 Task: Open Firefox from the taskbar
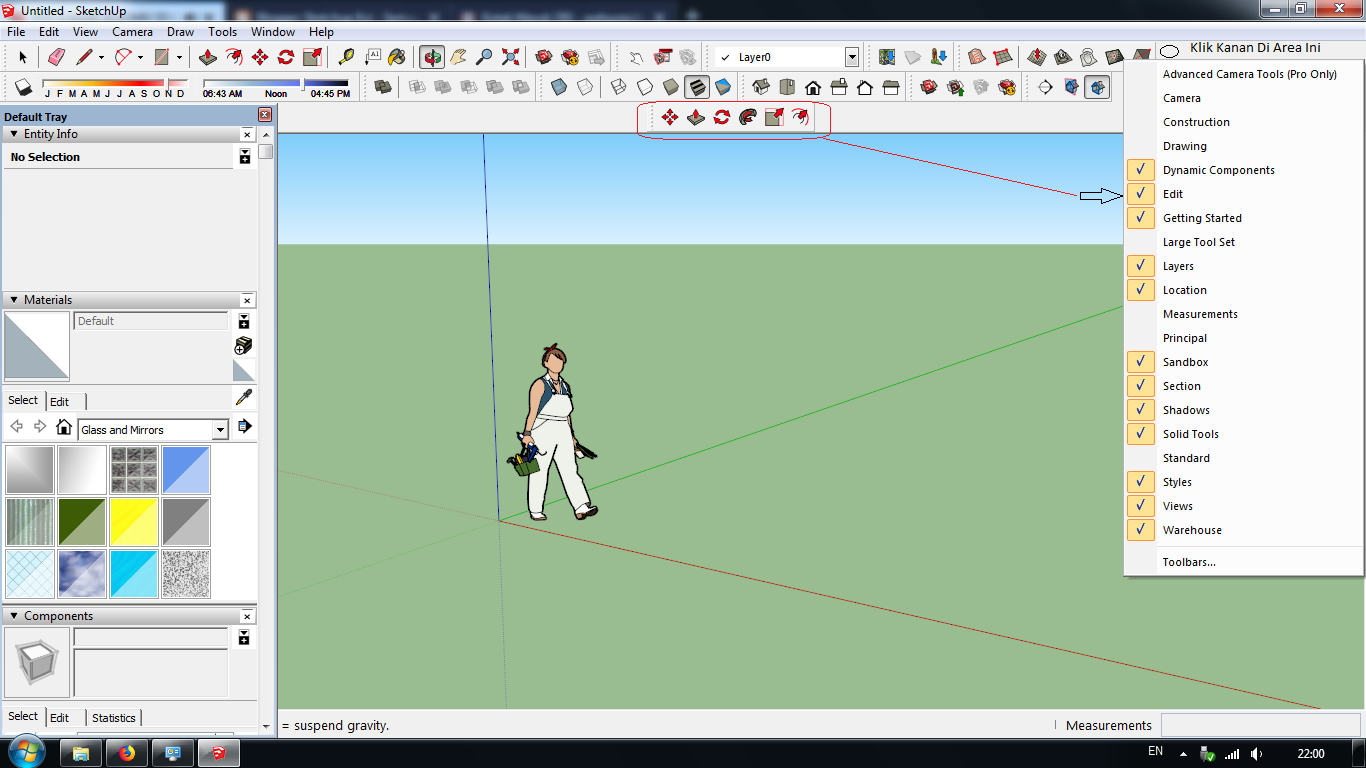[126, 751]
